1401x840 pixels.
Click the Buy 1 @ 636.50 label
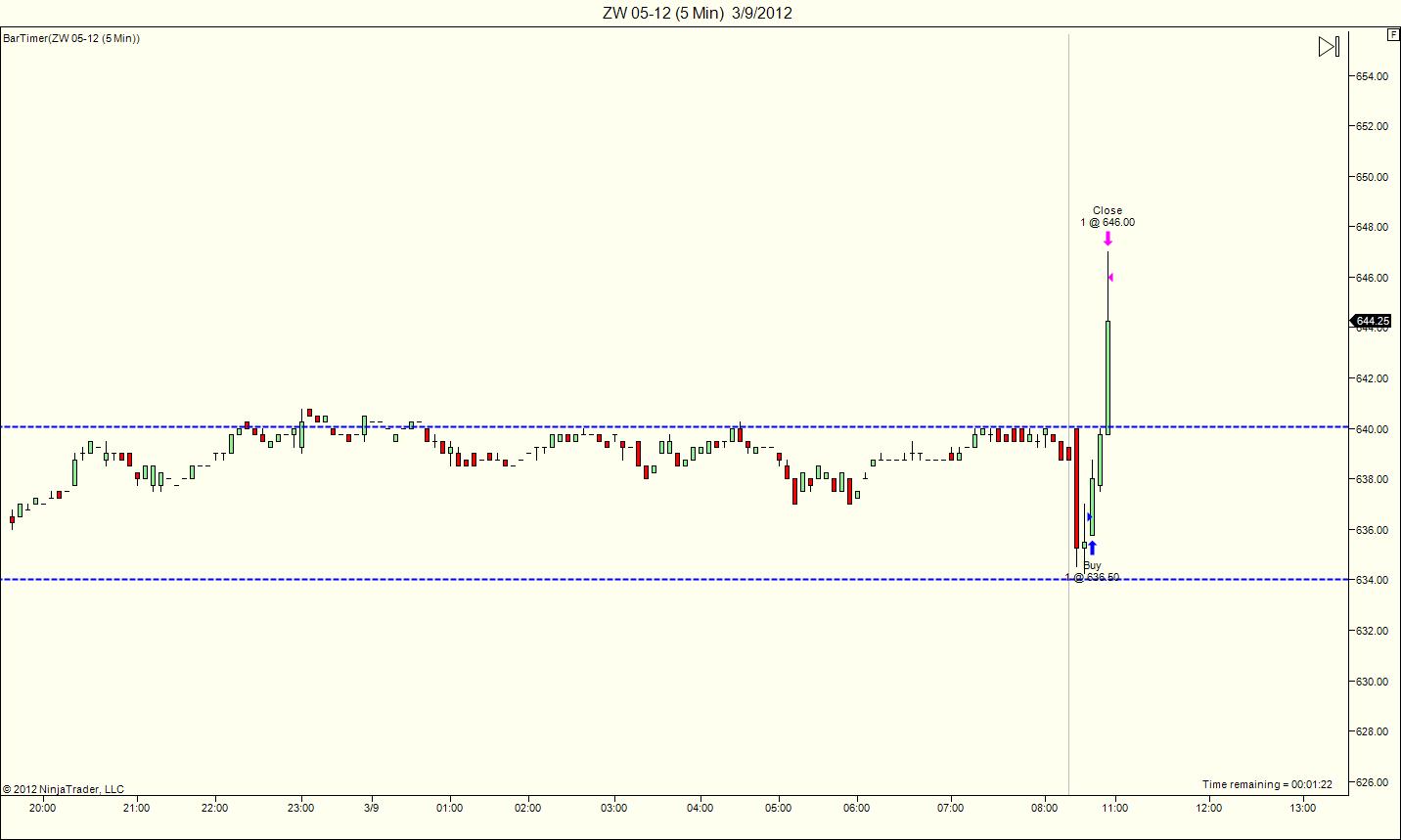coord(1092,571)
